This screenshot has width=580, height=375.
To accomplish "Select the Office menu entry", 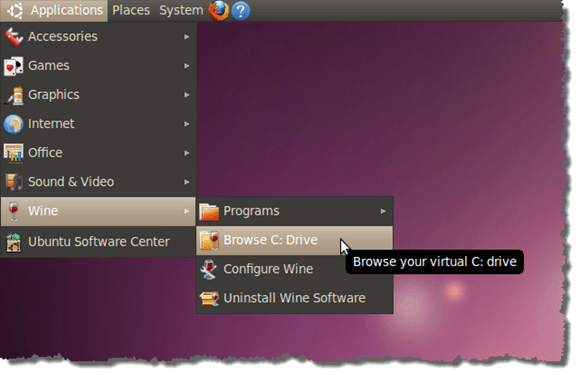I will [x=98, y=153].
